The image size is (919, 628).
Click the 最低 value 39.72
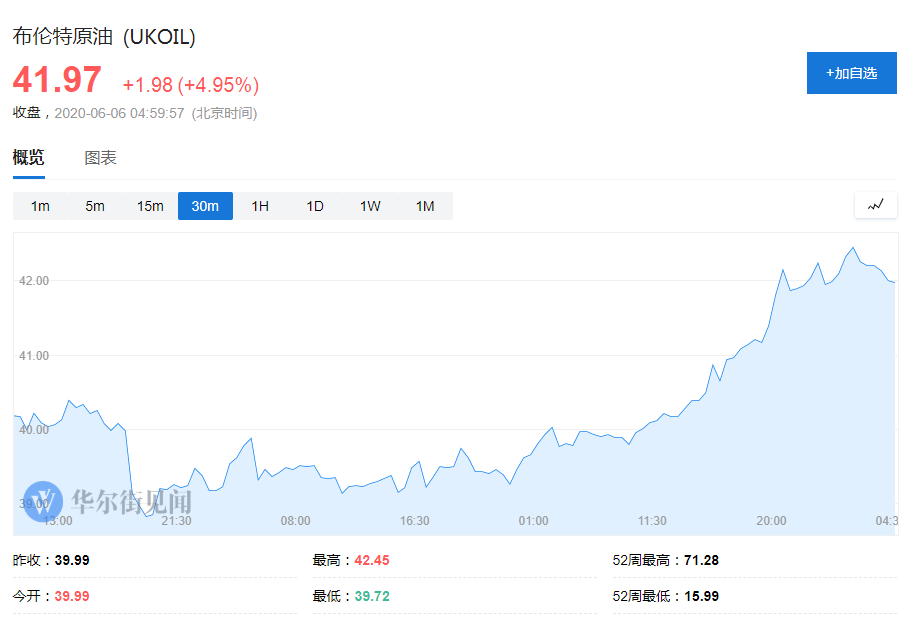pyautogui.click(x=372, y=596)
